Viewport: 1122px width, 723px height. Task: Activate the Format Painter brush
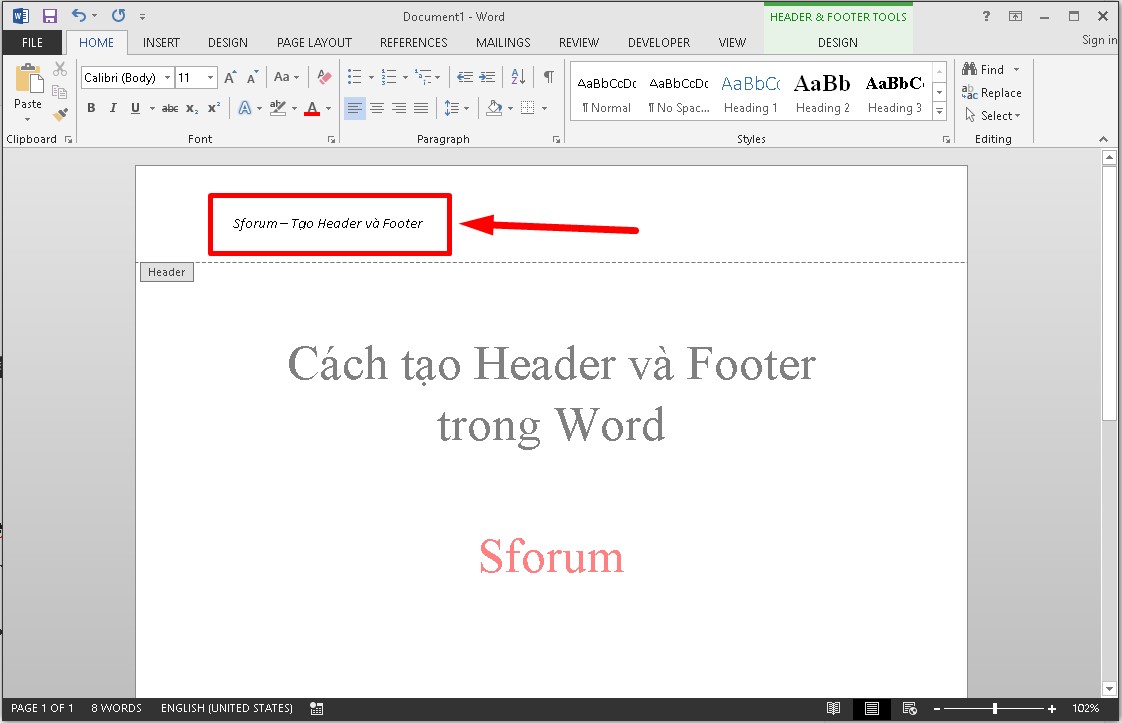click(x=60, y=114)
